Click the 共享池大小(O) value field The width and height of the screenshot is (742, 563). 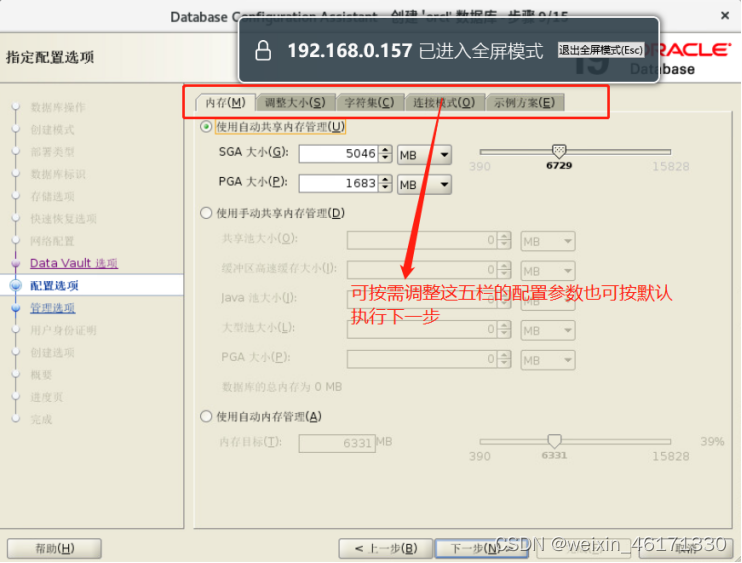pyautogui.click(x=422, y=240)
